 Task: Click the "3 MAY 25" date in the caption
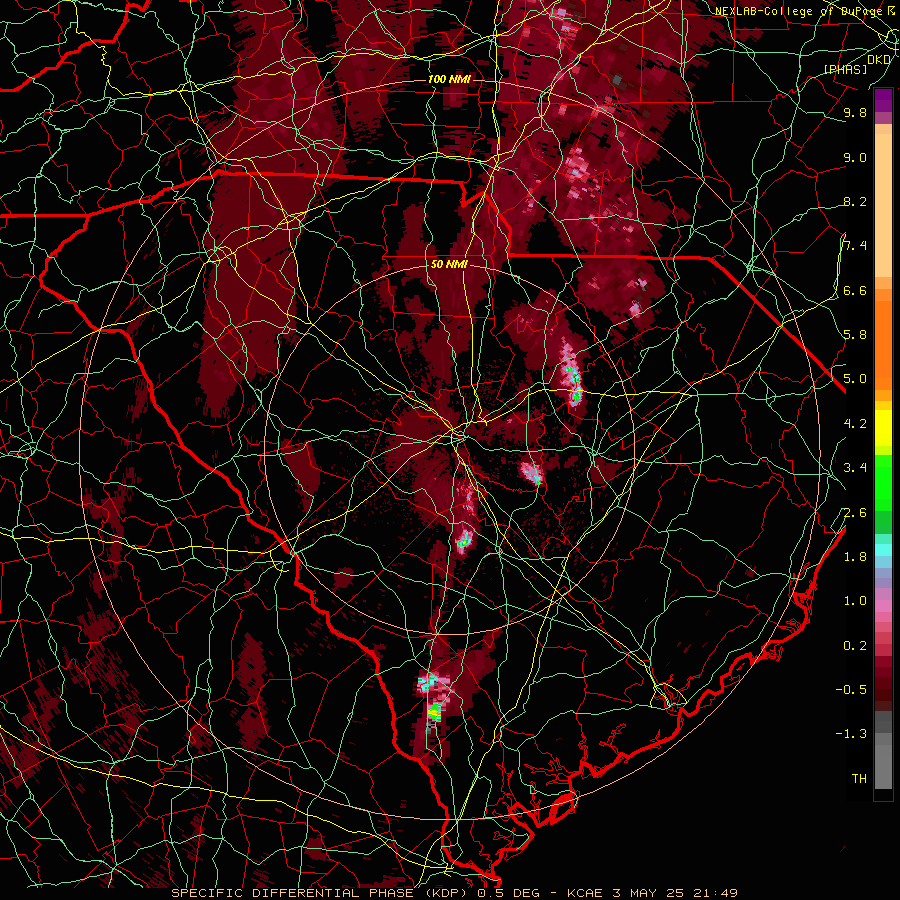pos(649,893)
